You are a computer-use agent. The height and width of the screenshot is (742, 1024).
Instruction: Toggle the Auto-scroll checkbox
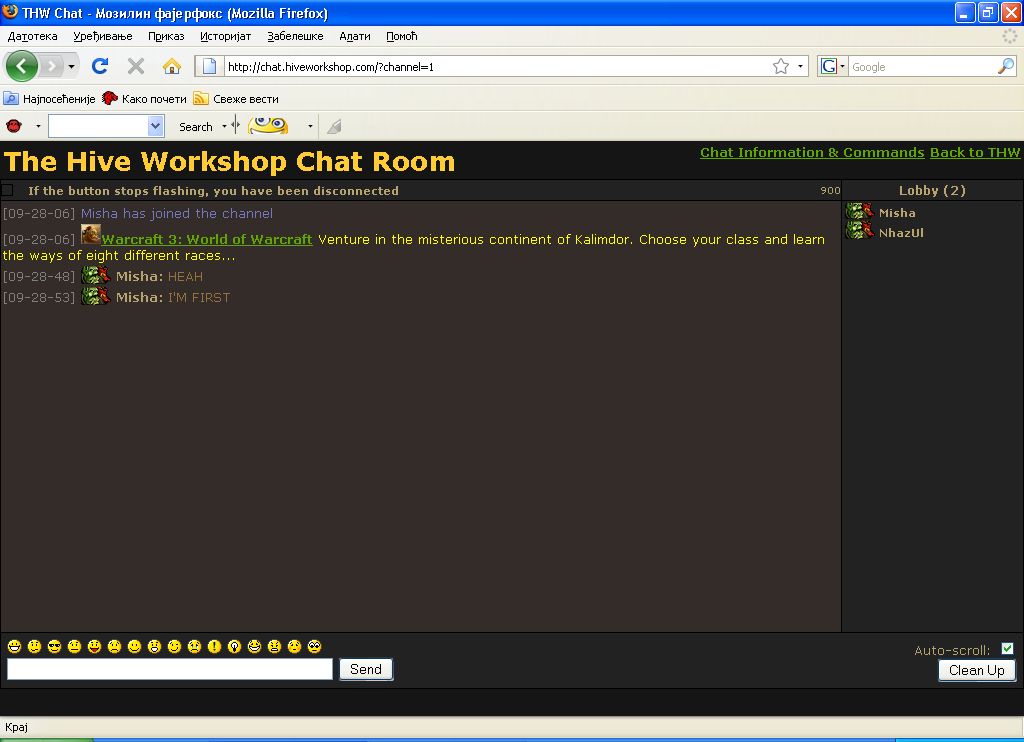coord(1007,649)
